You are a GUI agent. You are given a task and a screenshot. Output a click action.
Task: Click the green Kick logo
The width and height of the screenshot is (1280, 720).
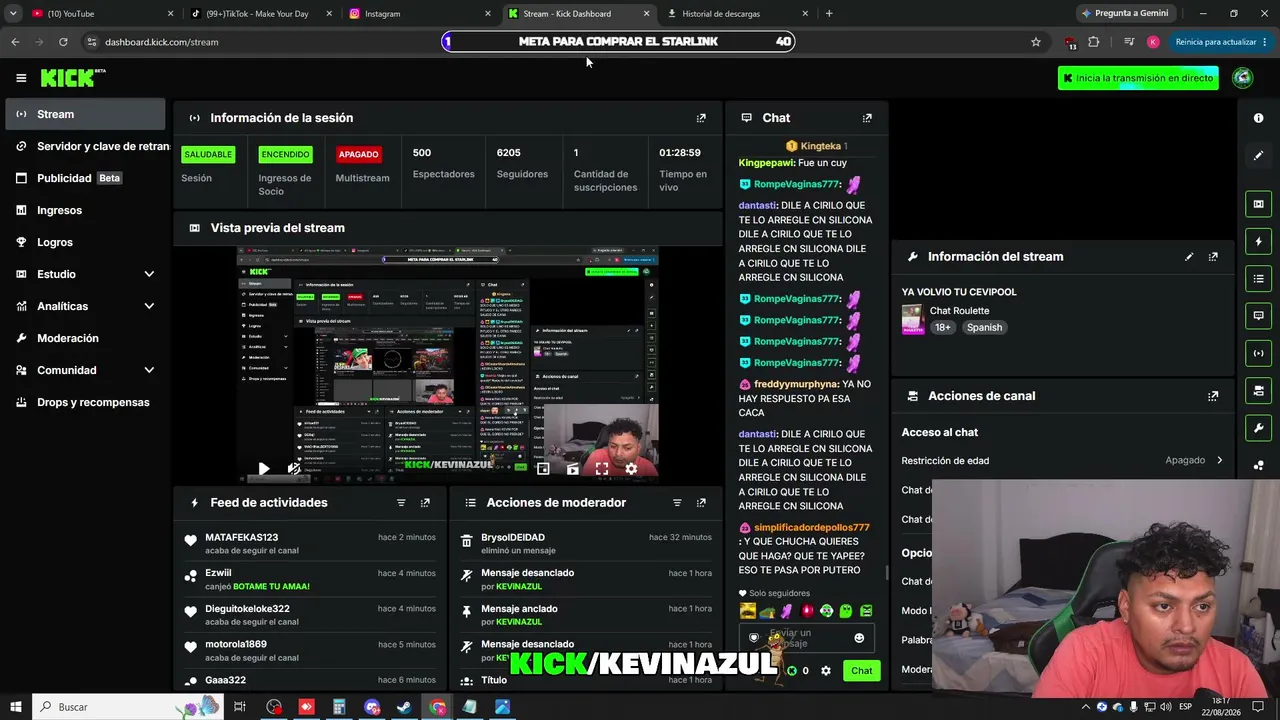pyautogui.click(x=72, y=78)
